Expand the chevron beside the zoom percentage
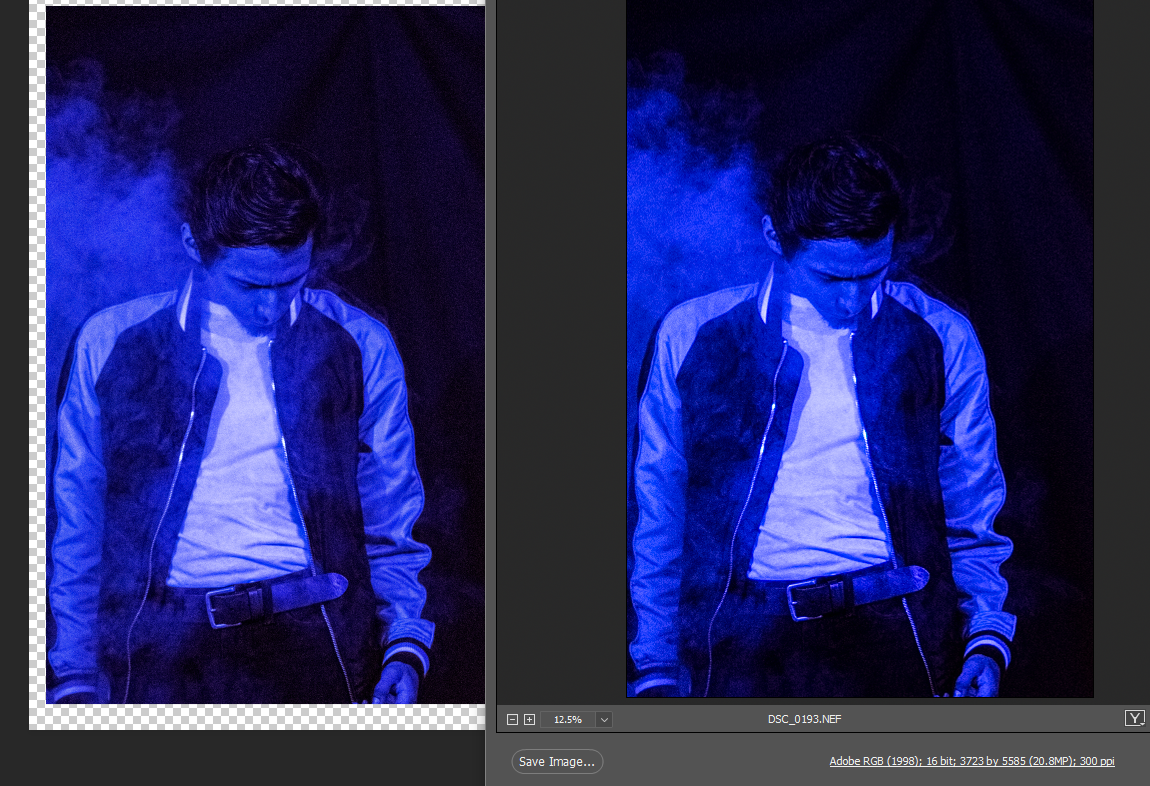This screenshot has height=786, width=1150. point(604,719)
